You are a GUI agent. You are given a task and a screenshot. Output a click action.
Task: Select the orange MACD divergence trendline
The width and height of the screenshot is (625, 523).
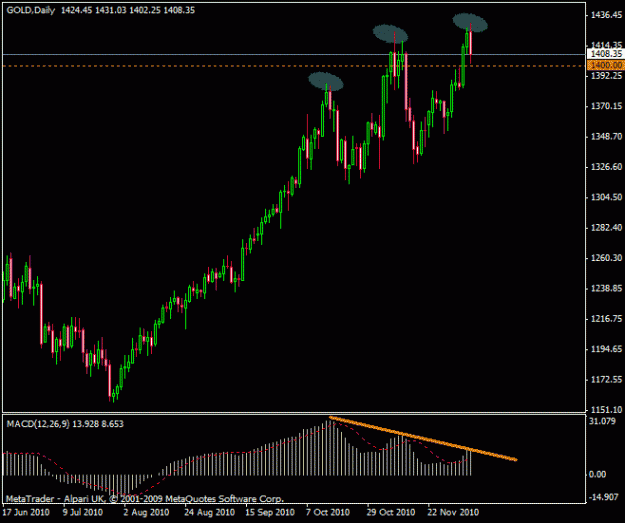click(423, 438)
